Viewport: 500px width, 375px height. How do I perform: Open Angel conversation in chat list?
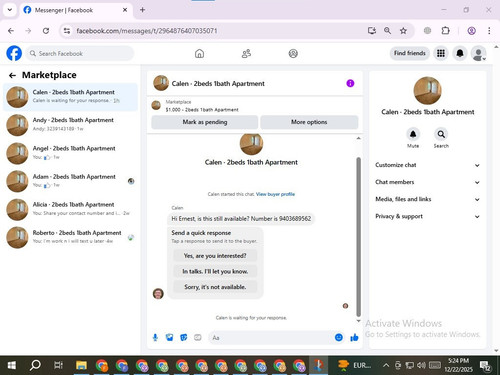[x=70, y=153]
